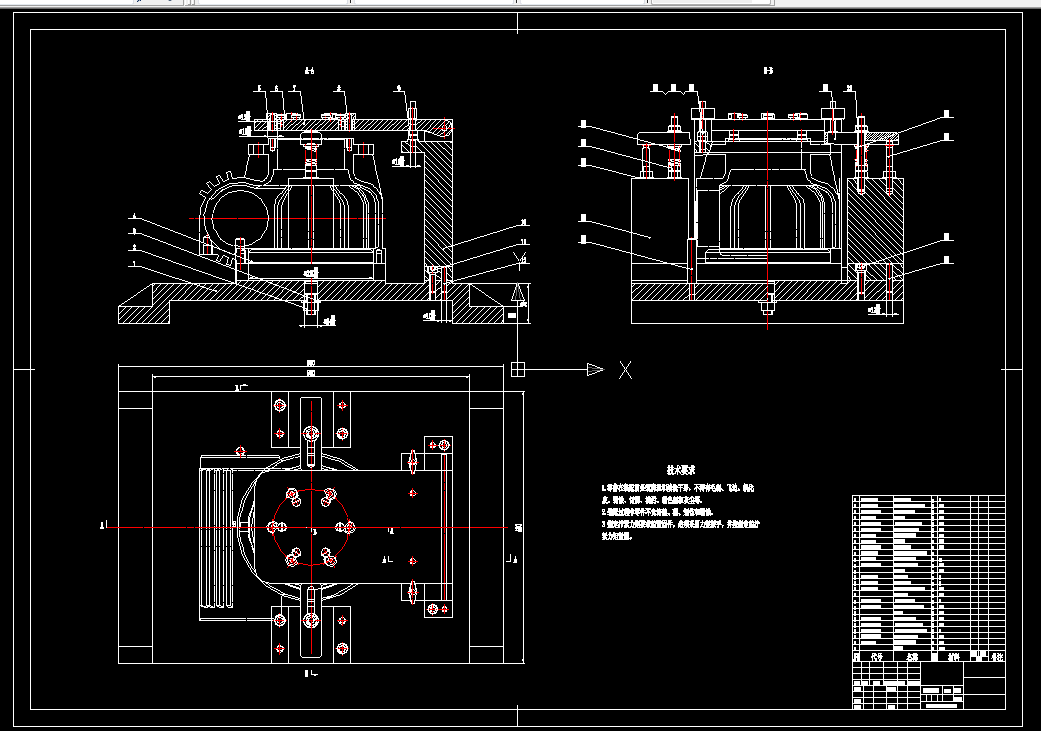Screen dimensions: 1041x731
Task: Select balloon label 9 above section A-A
Action: pos(399,88)
